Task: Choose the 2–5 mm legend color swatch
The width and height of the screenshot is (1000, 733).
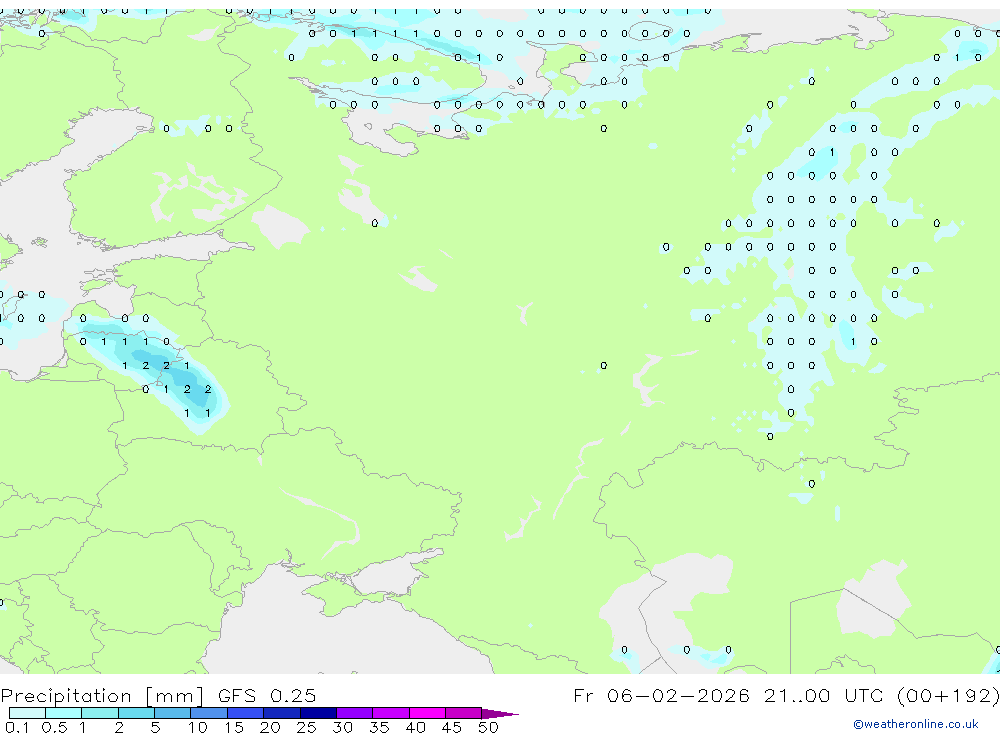Action: [x=136, y=713]
